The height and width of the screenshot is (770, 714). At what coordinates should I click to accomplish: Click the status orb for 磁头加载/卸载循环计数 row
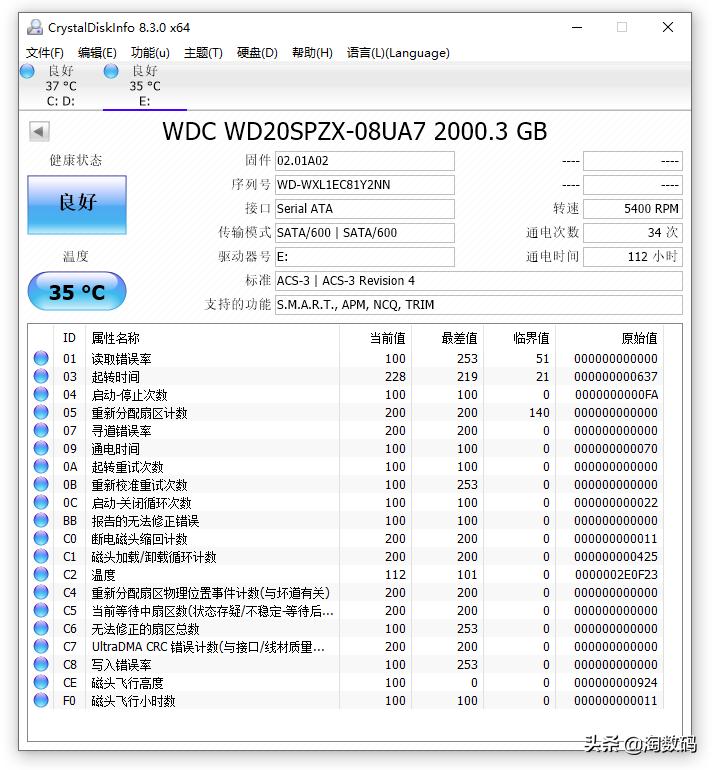[41, 556]
